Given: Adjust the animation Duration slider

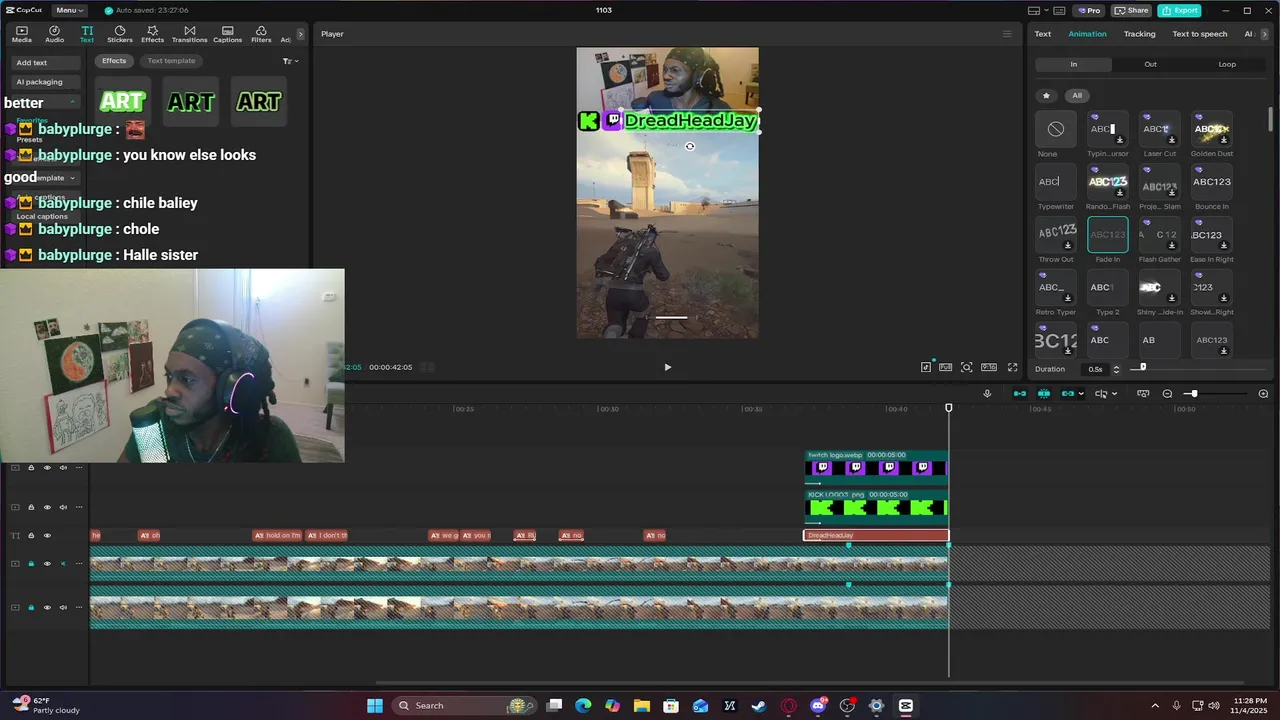Looking at the screenshot, I should pos(1143,367).
